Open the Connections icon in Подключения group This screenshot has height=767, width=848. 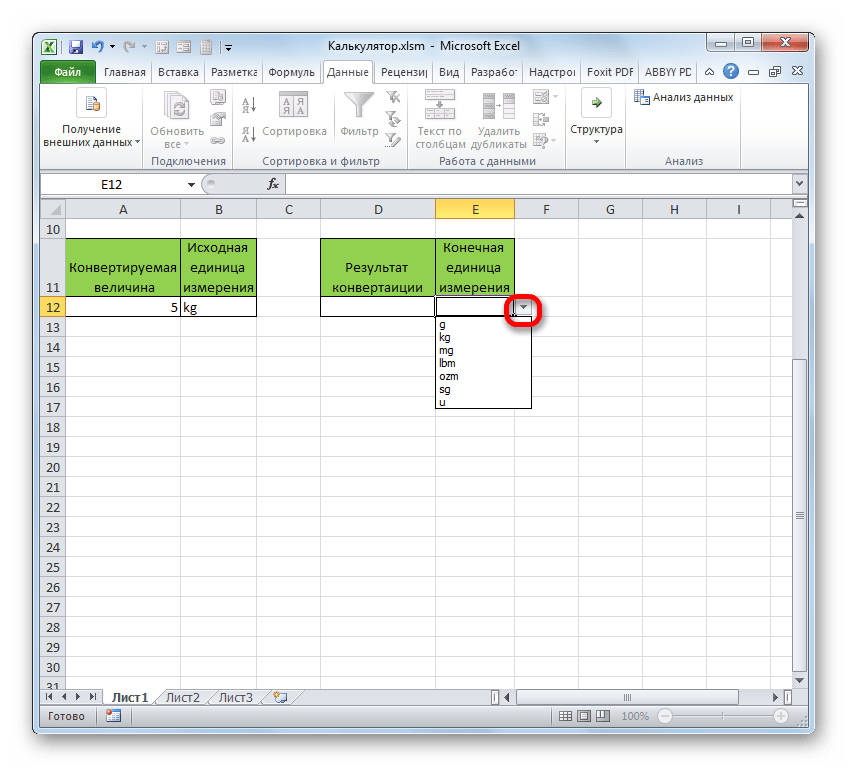tap(218, 97)
